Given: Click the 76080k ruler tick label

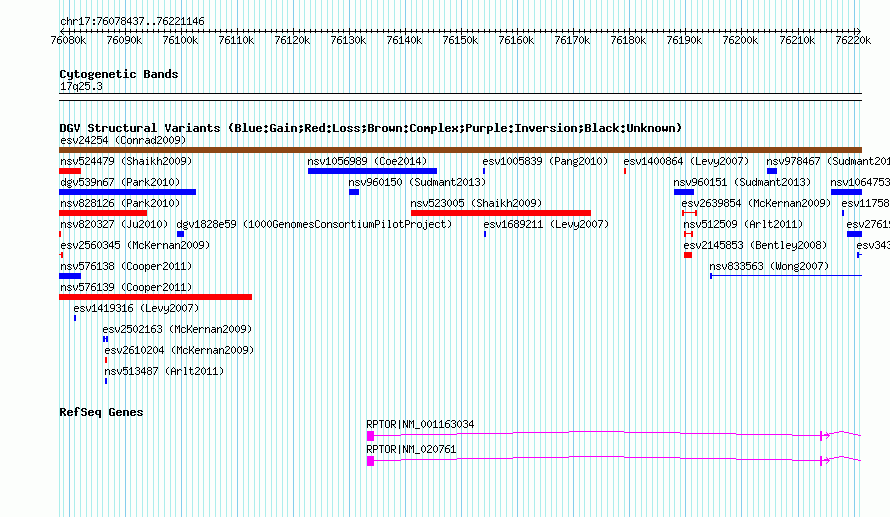Looking at the screenshot, I should pos(68,40).
